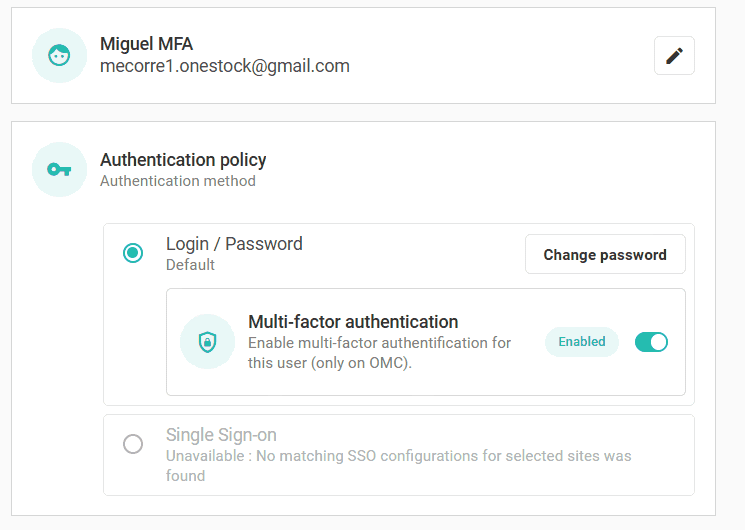This screenshot has height=530, width=745.
Task: Click the multi-factor authentication description text
Action: (x=379, y=352)
